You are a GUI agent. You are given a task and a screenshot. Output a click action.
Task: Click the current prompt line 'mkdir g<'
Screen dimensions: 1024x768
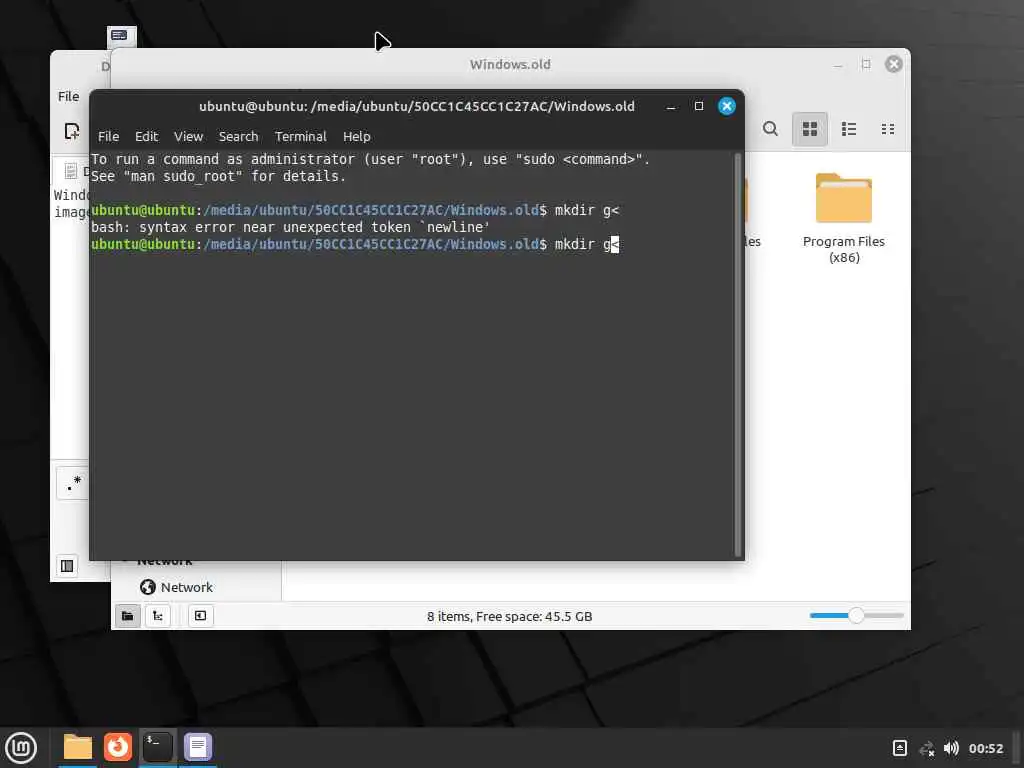[x=355, y=244]
